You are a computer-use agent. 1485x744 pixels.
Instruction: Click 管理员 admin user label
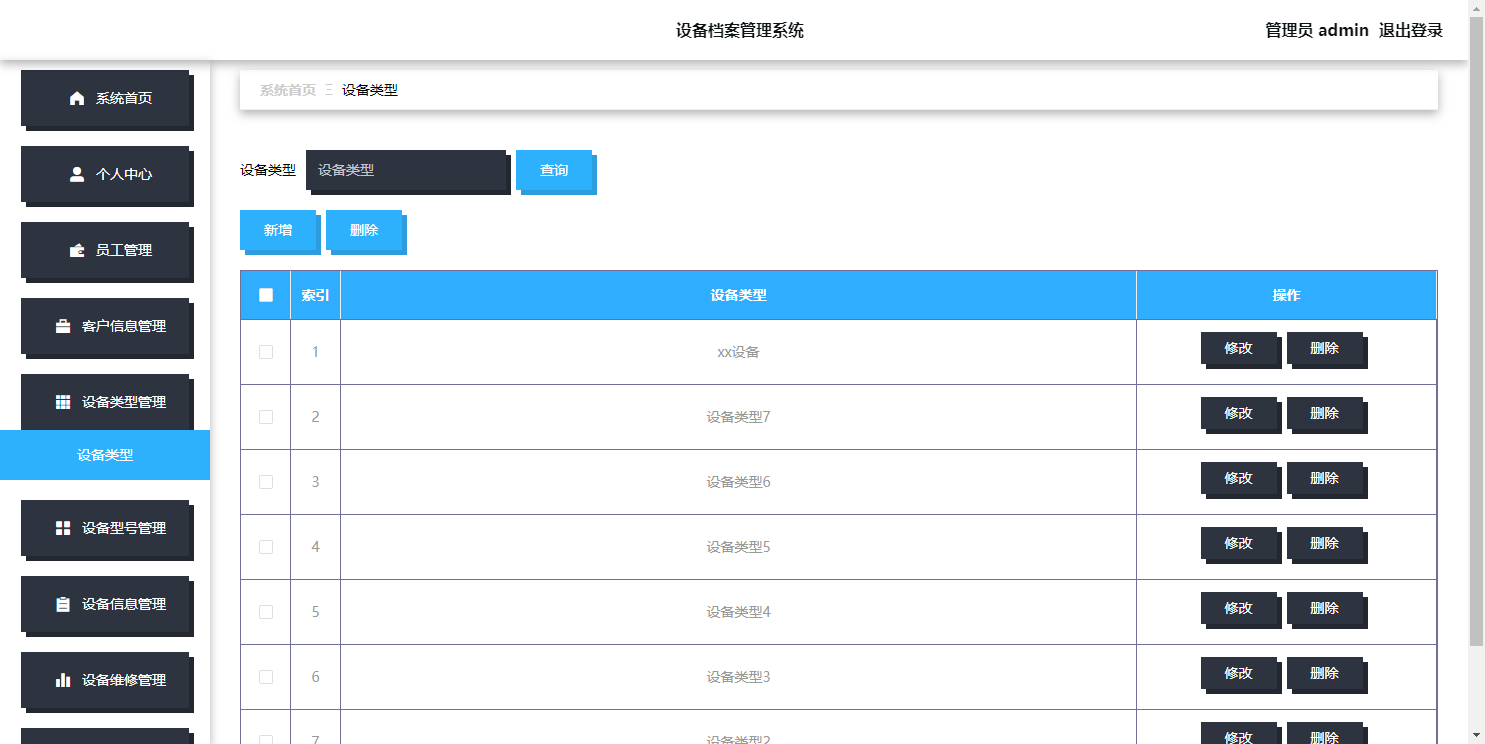tap(1317, 30)
